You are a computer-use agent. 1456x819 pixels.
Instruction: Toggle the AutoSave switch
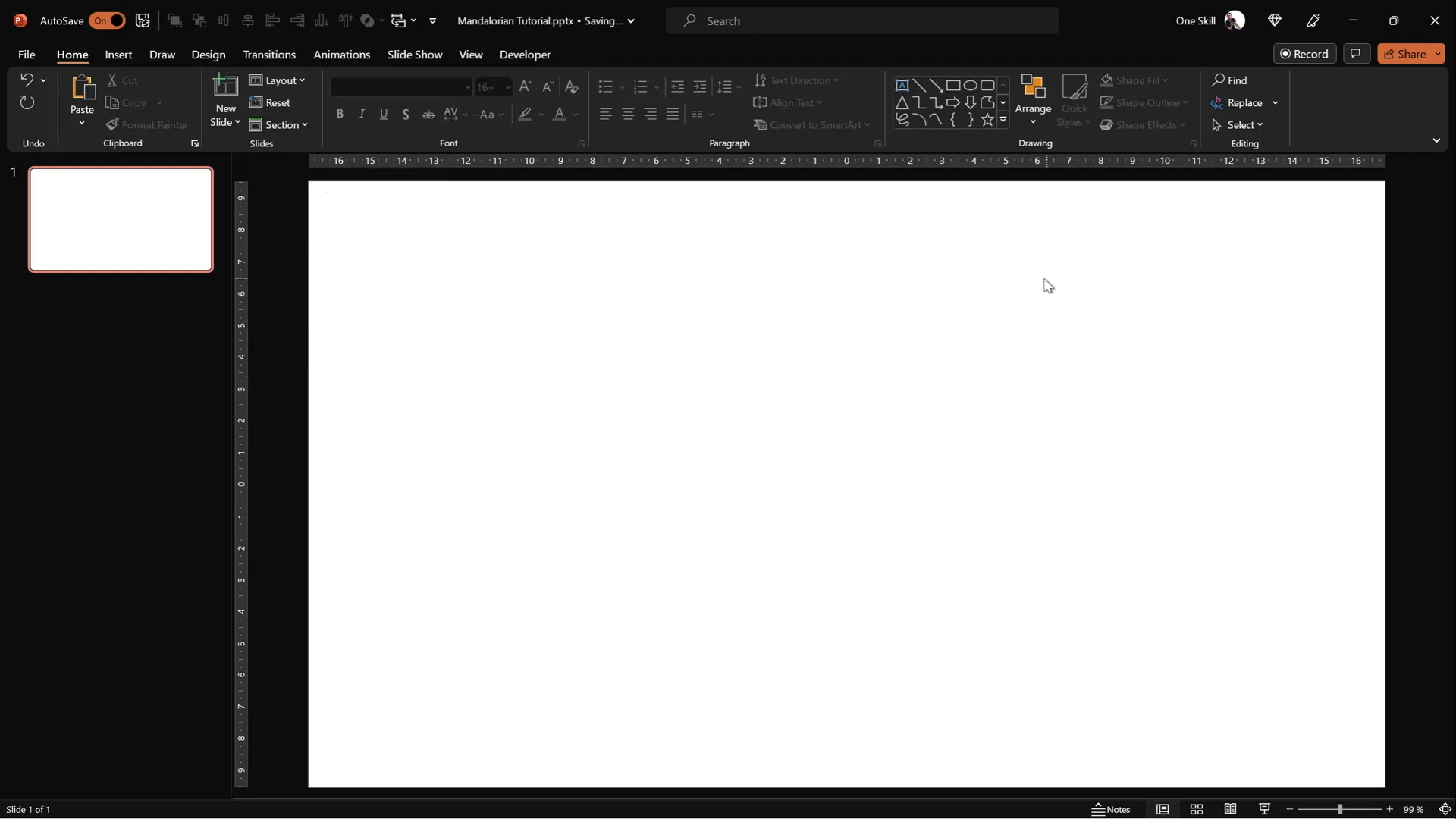tap(107, 20)
